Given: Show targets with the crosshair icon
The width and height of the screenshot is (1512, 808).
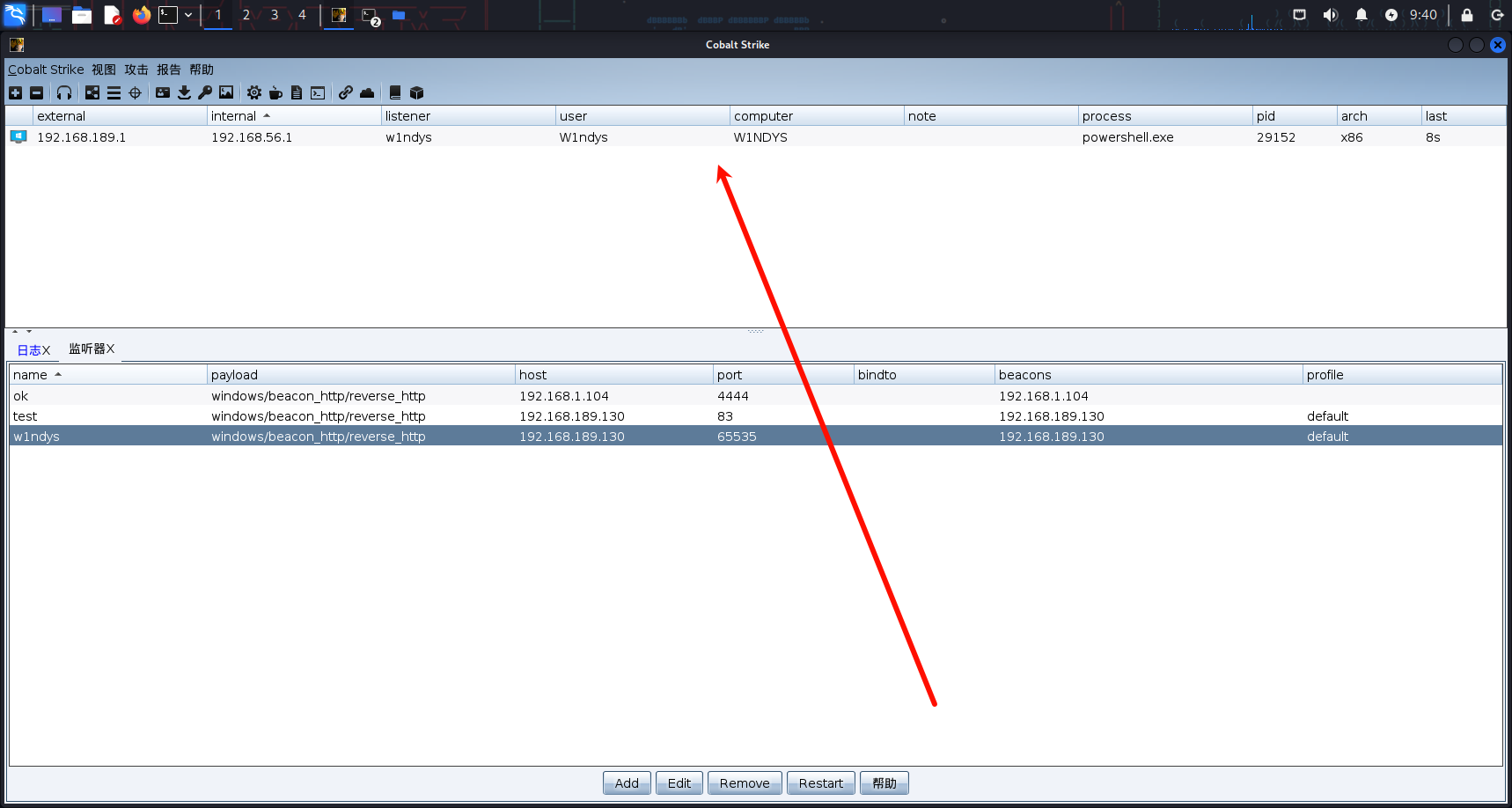Looking at the screenshot, I should pyautogui.click(x=136, y=92).
